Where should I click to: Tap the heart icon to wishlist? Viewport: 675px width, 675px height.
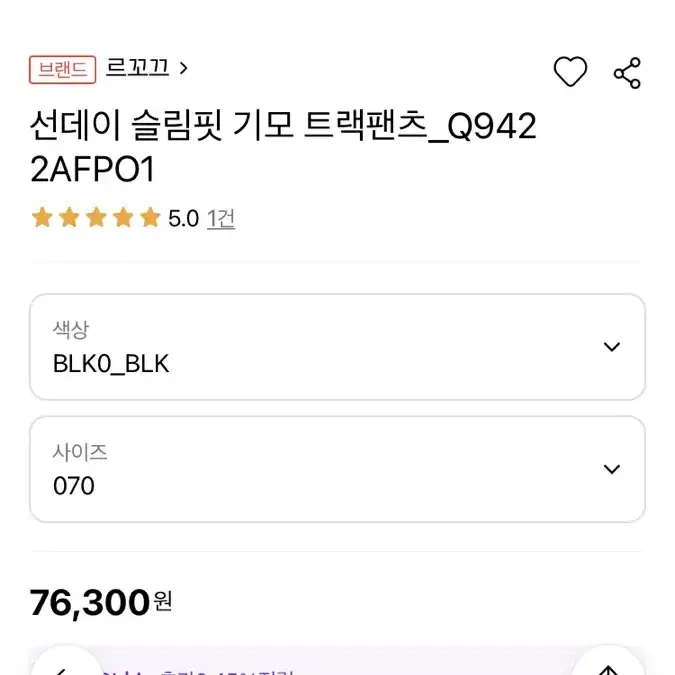click(x=570, y=71)
